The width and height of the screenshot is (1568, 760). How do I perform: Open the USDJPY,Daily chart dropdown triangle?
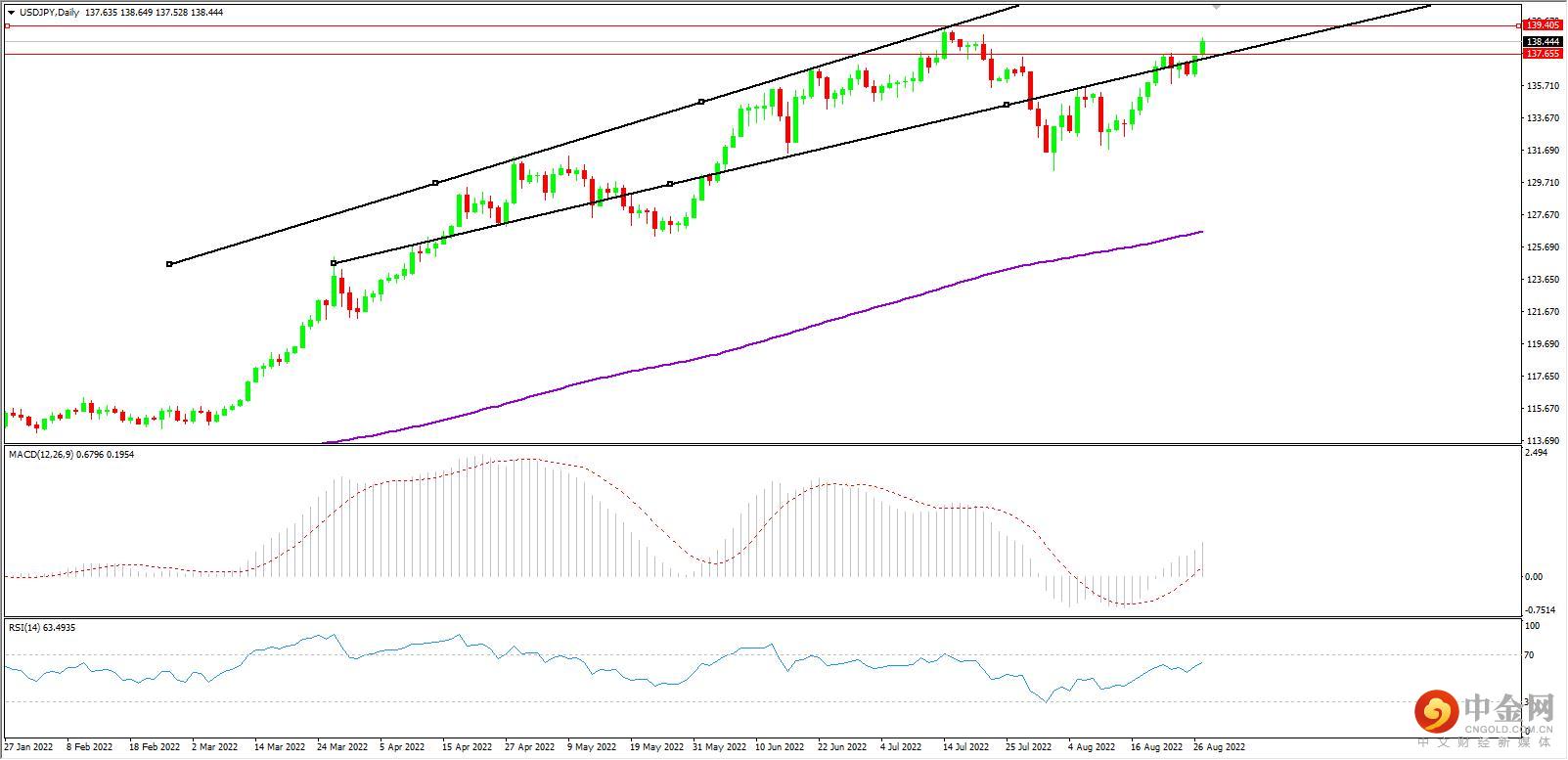click(x=11, y=13)
